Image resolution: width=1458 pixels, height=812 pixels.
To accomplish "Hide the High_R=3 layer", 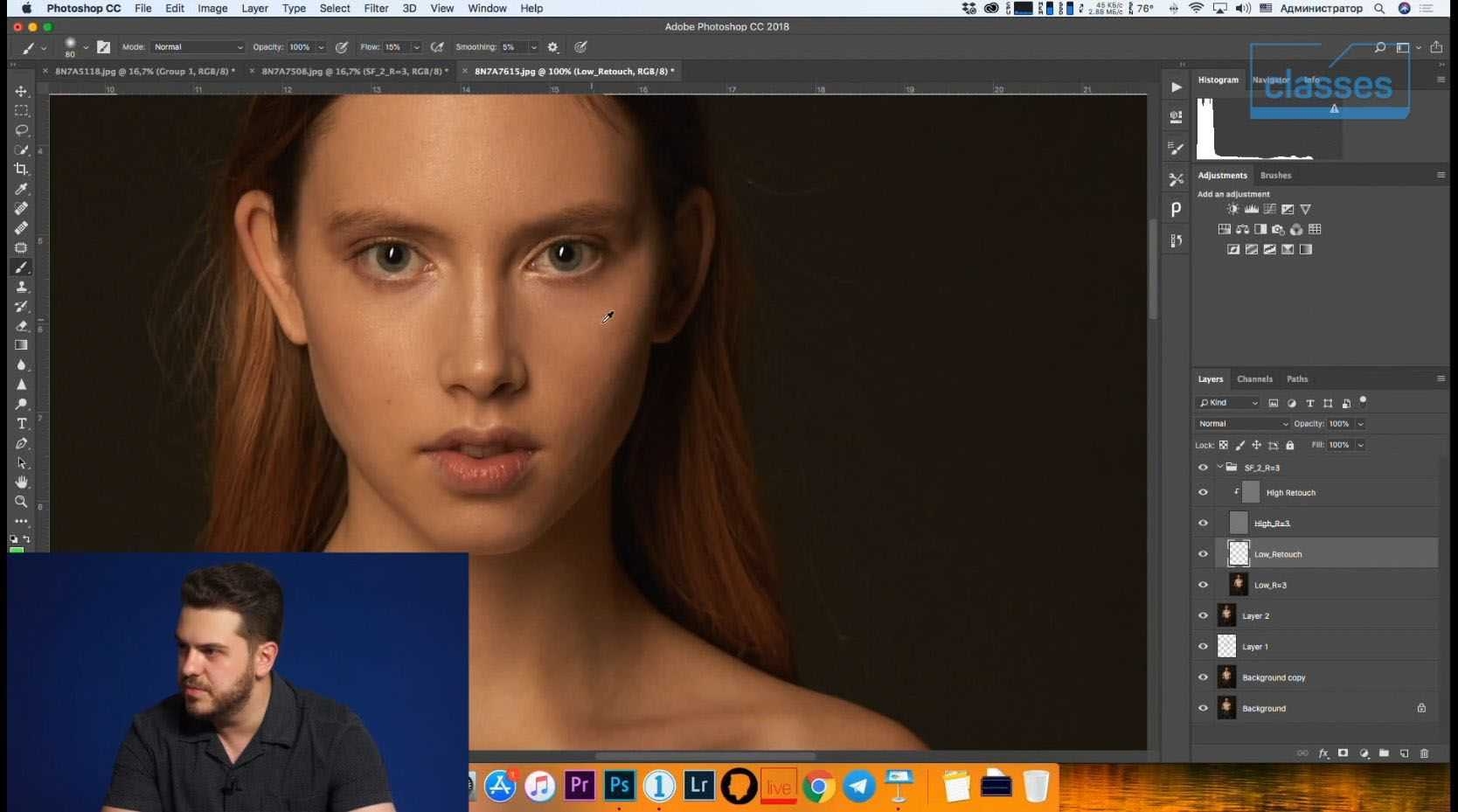I will click(x=1203, y=523).
